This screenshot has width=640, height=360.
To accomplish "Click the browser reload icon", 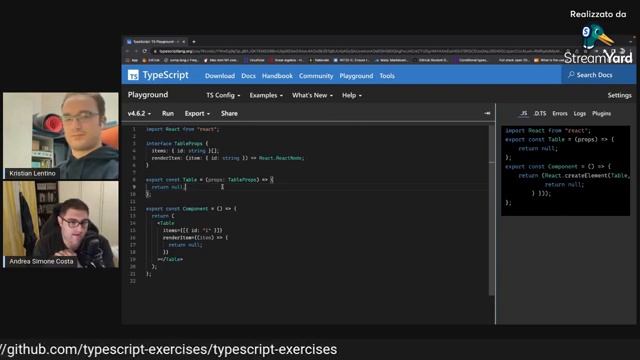I will (144, 51).
